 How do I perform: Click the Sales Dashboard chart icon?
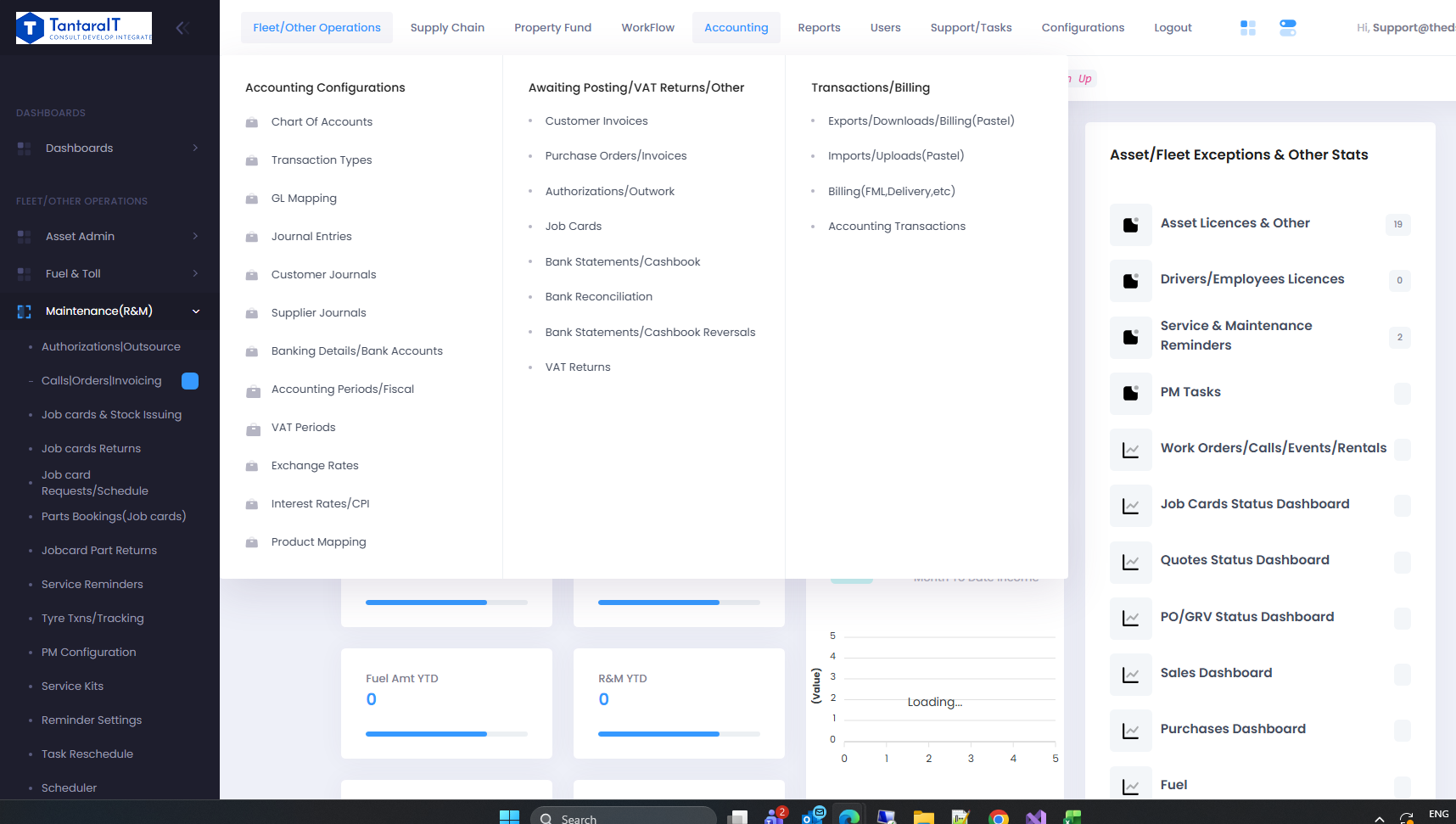coord(1131,675)
